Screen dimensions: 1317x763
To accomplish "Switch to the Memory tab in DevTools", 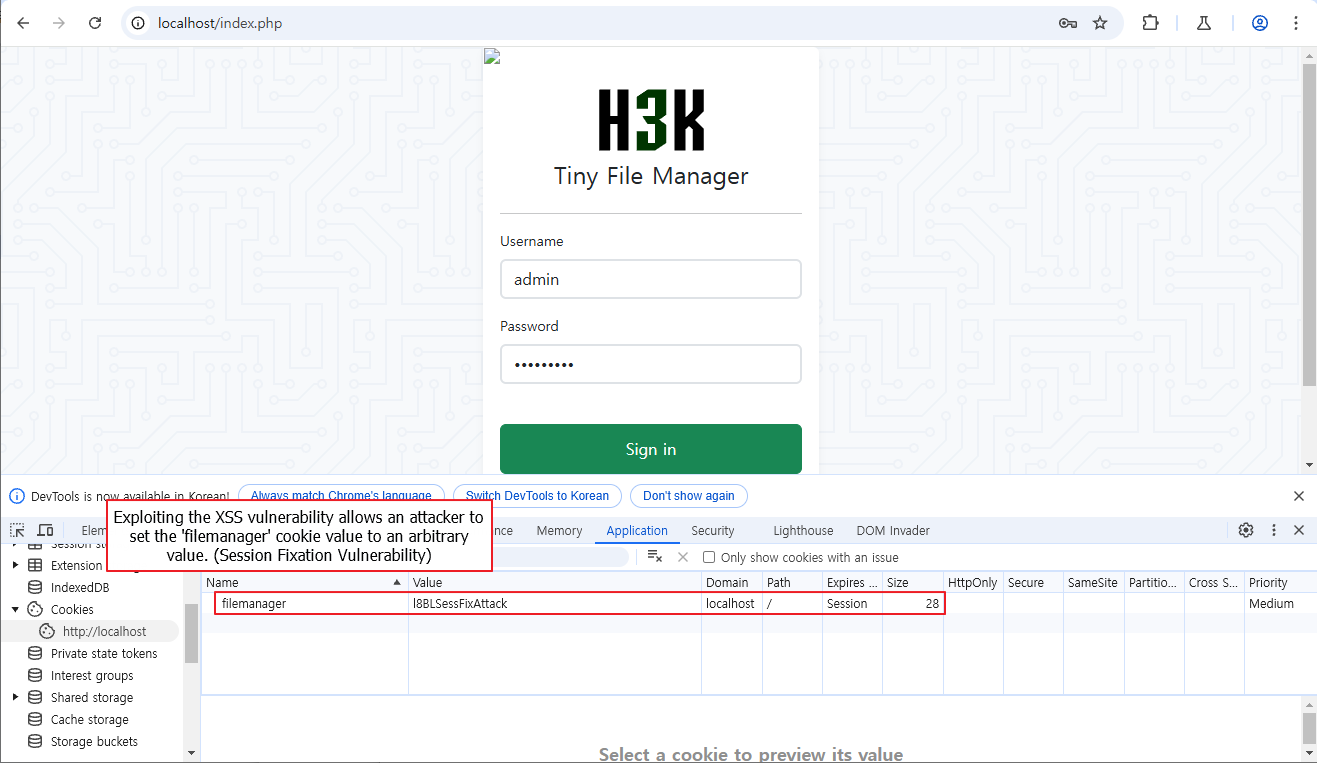I will click(x=559, y=531).
